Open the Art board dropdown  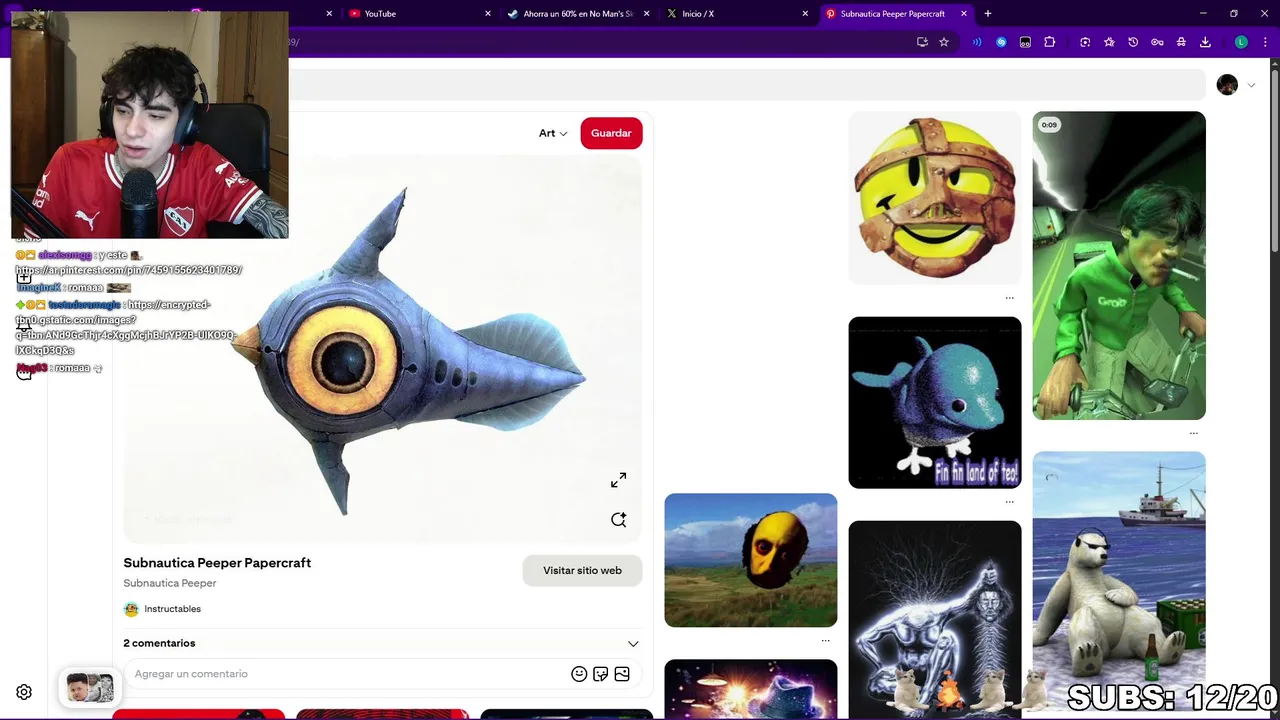[553, 133]
